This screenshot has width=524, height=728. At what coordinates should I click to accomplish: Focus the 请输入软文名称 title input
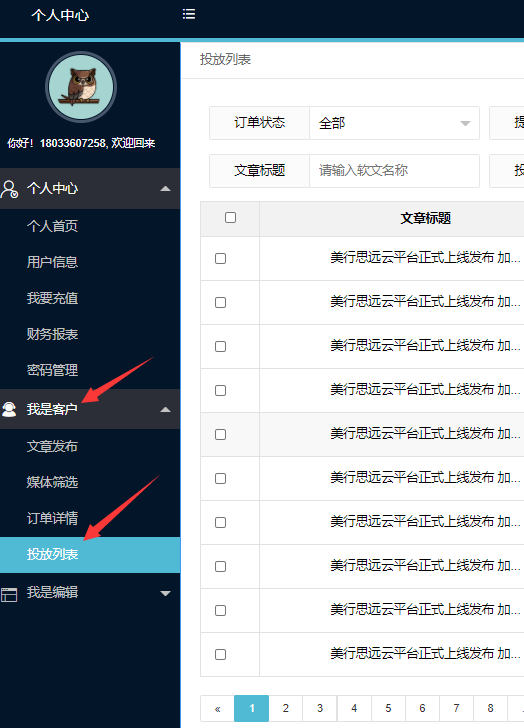pyautogui.click(x=394, y=171)
